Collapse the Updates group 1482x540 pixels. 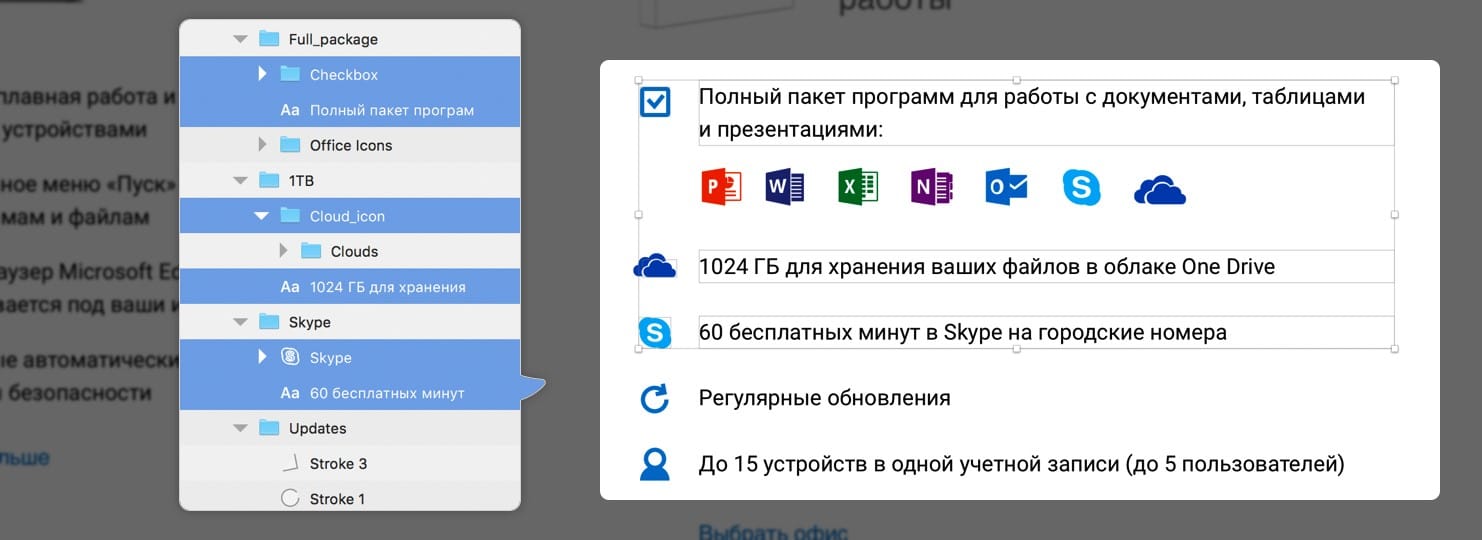pos(239,428)
